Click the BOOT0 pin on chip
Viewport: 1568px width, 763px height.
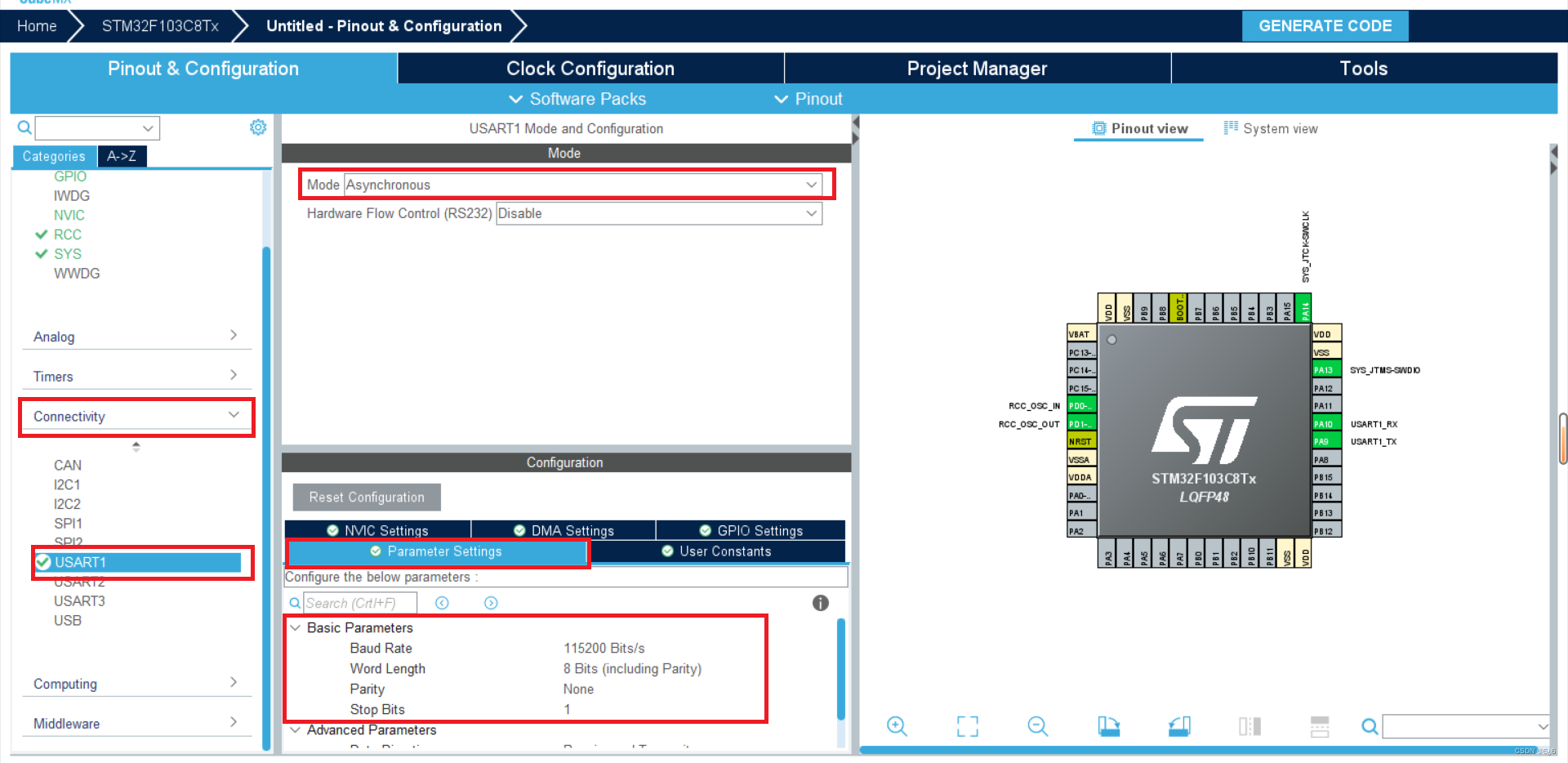(1179, 308)
